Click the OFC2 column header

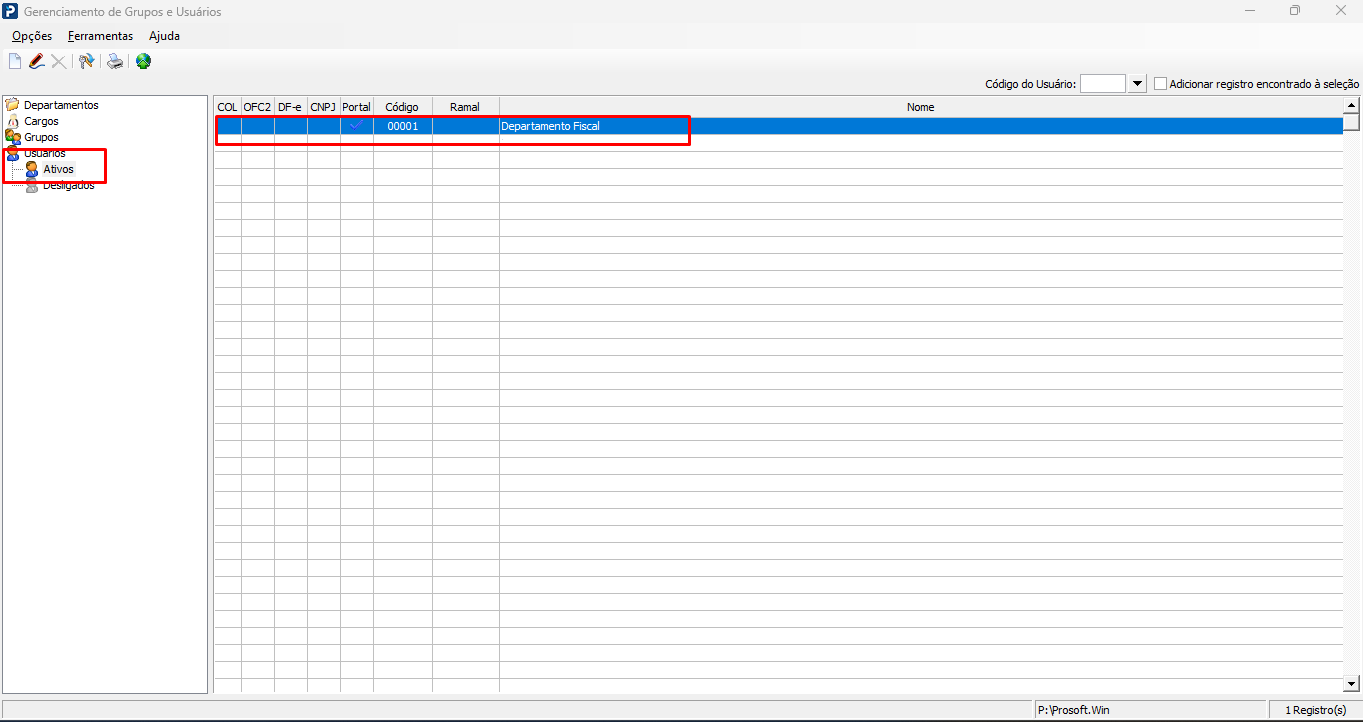pyautogui.click(x=257, y=107)
